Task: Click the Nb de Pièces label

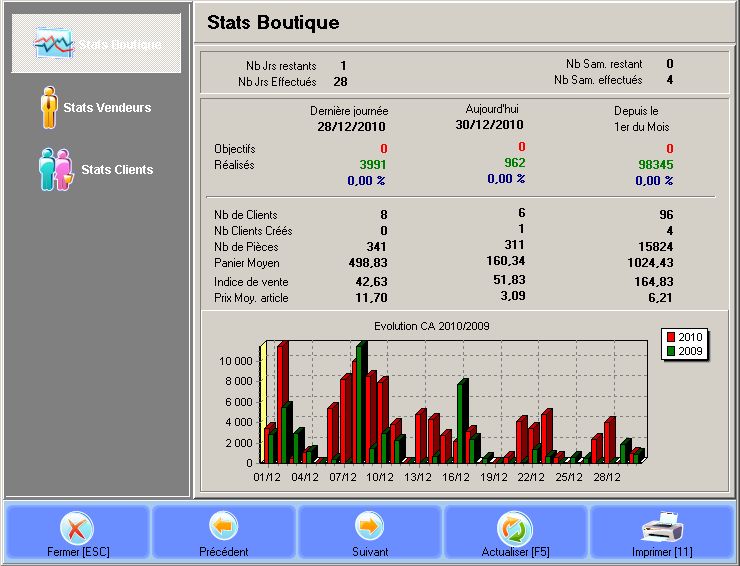Action: (x=246, y=247)
